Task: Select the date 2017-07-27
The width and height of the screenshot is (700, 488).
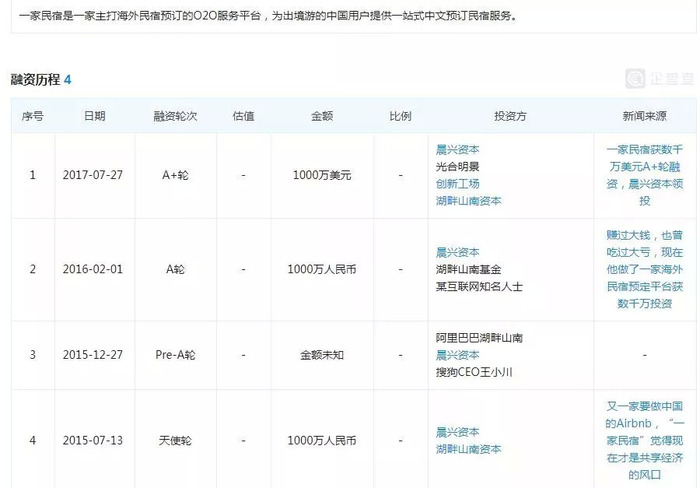Action: [x=93, y=175]
